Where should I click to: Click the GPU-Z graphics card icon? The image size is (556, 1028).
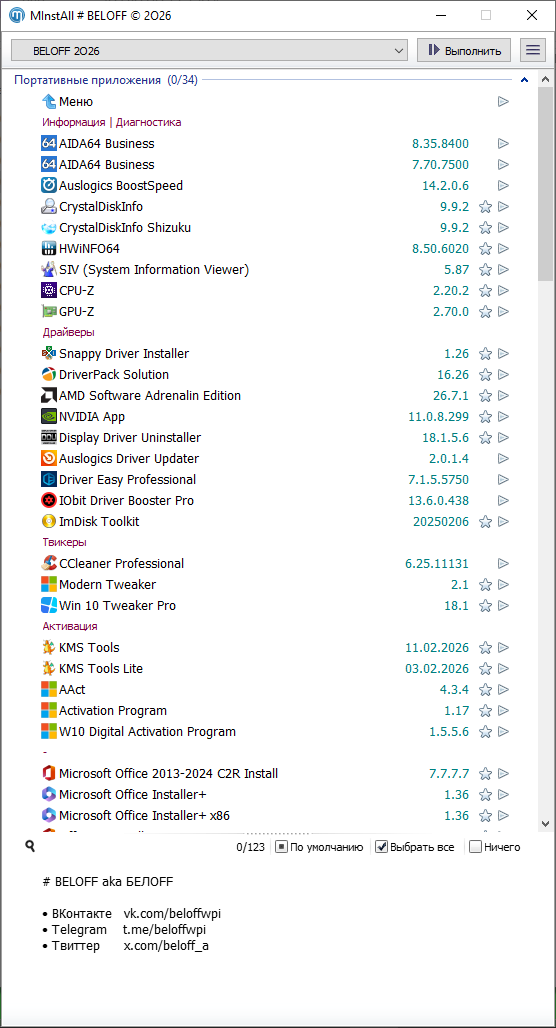[49, 311]
